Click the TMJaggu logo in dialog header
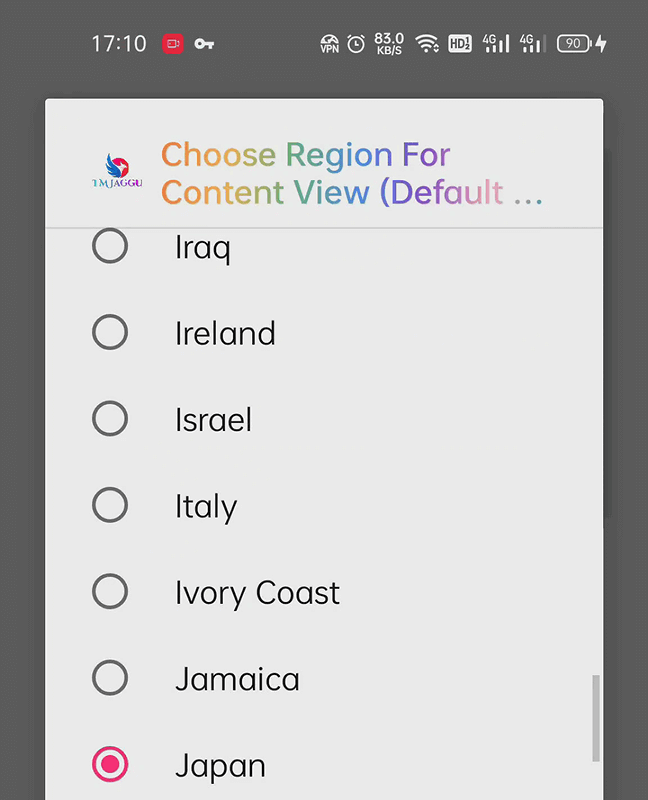This screenshot has width=648, height=800. 117,172
